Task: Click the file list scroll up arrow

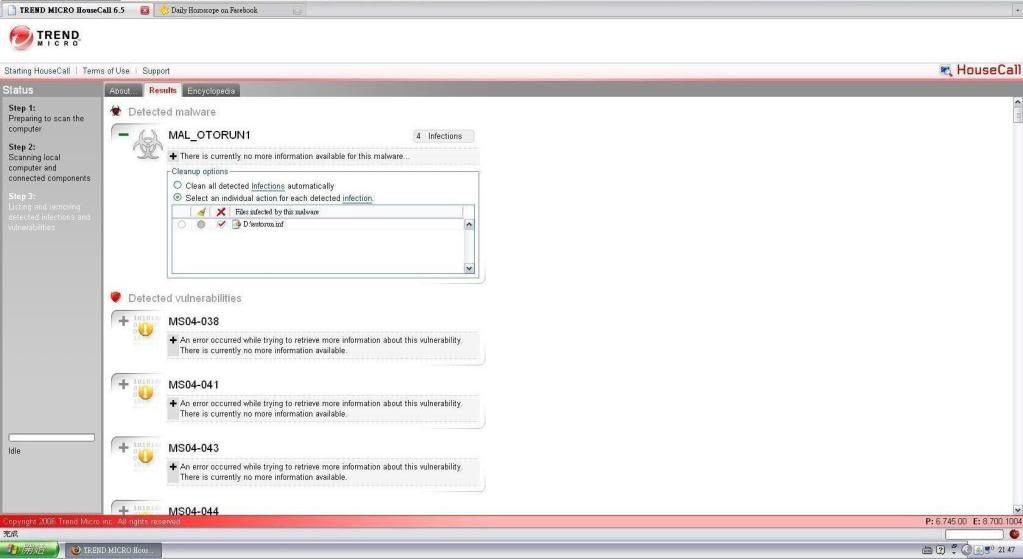Action: click(x=468, y=224)
